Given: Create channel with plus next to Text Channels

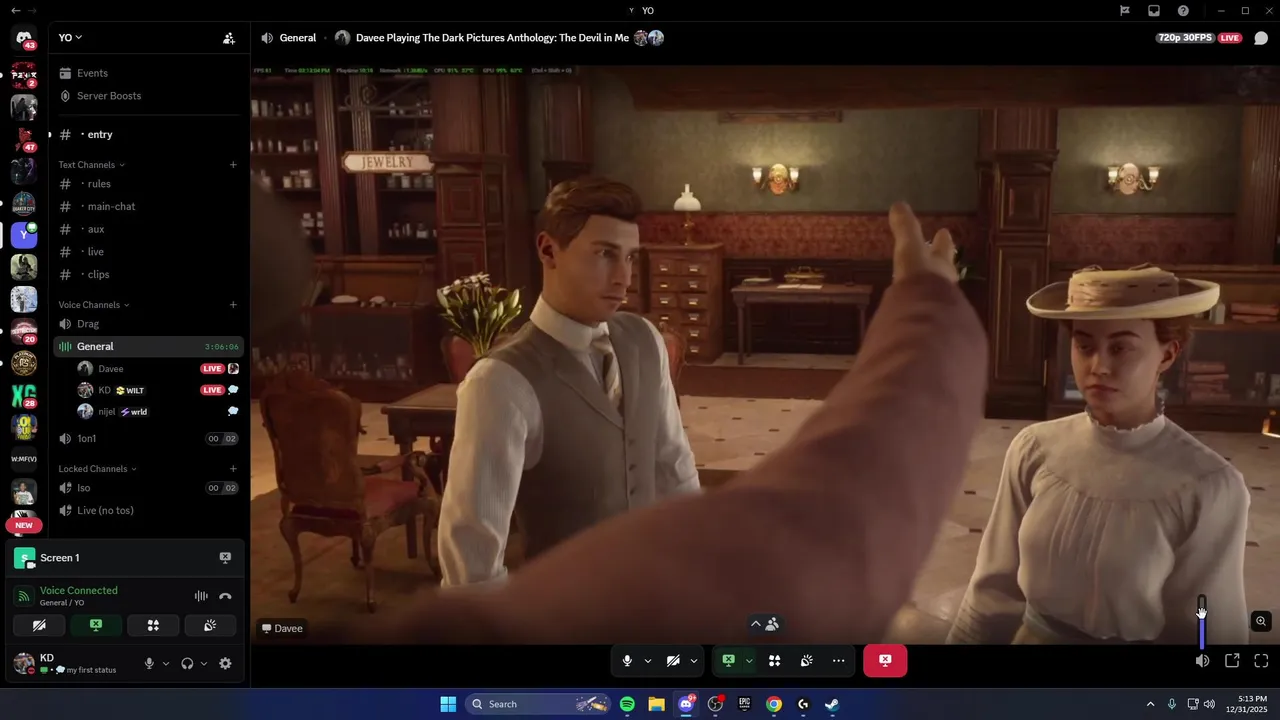Looking at the screenshot, I should click(x=233, y=165).
